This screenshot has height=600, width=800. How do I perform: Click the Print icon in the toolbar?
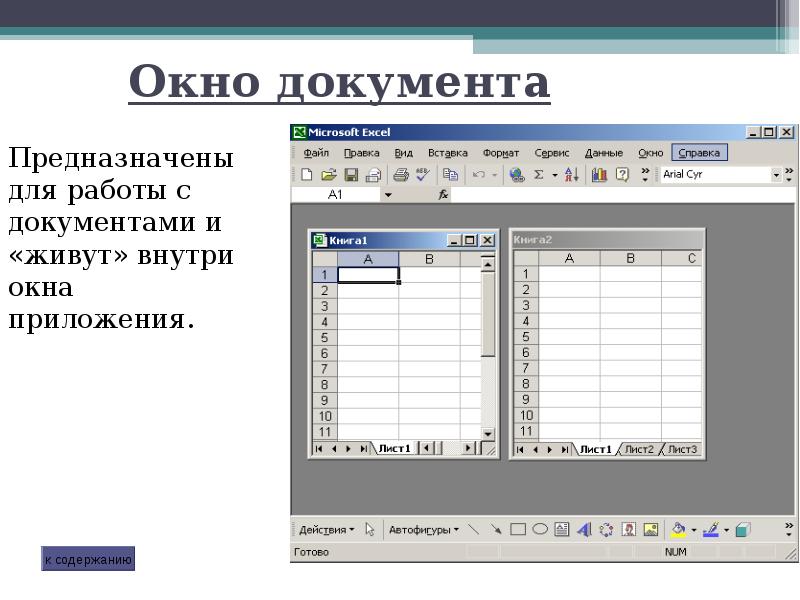click(x=401, y=174)
